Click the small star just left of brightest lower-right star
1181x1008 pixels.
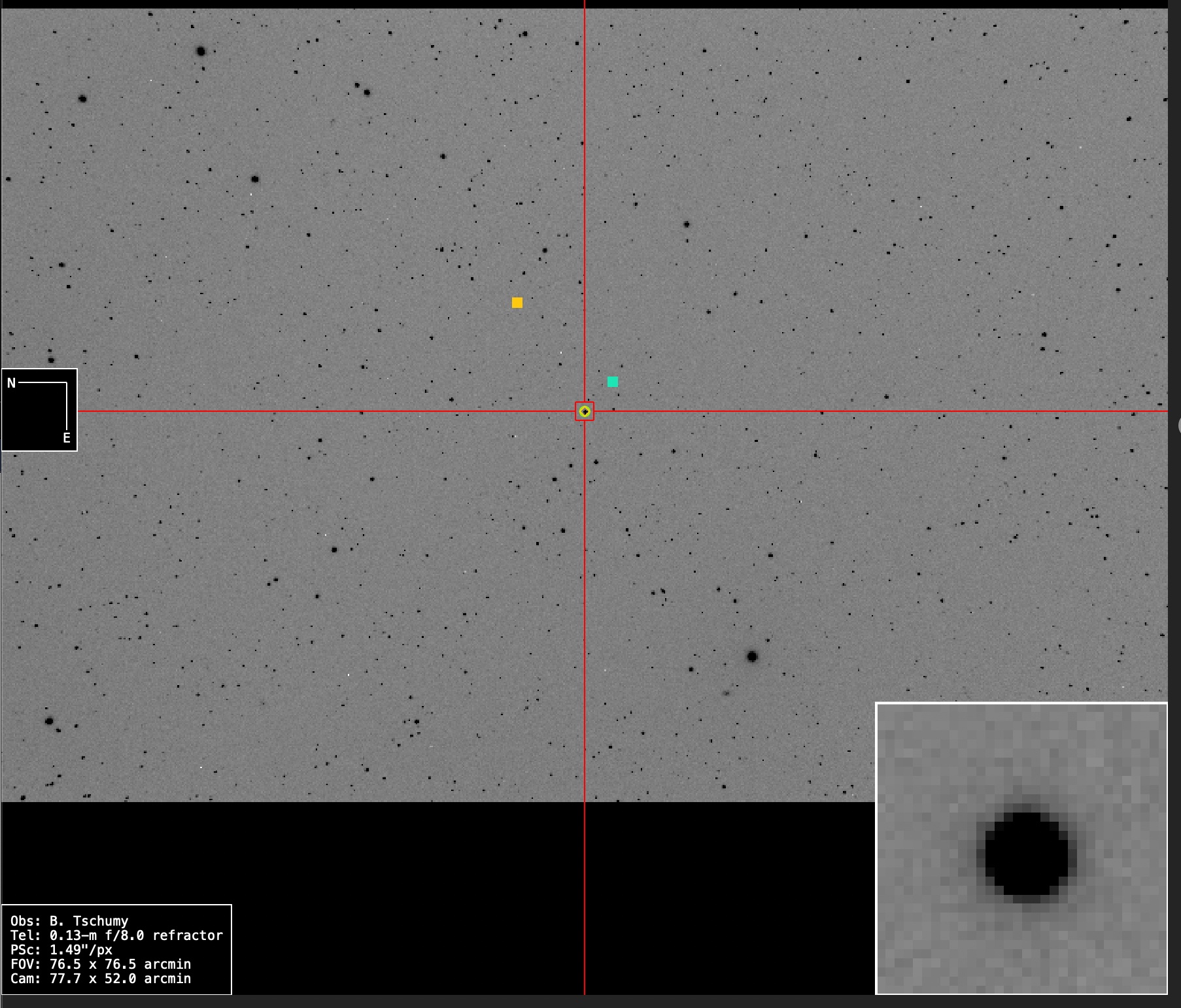point(691,669)
